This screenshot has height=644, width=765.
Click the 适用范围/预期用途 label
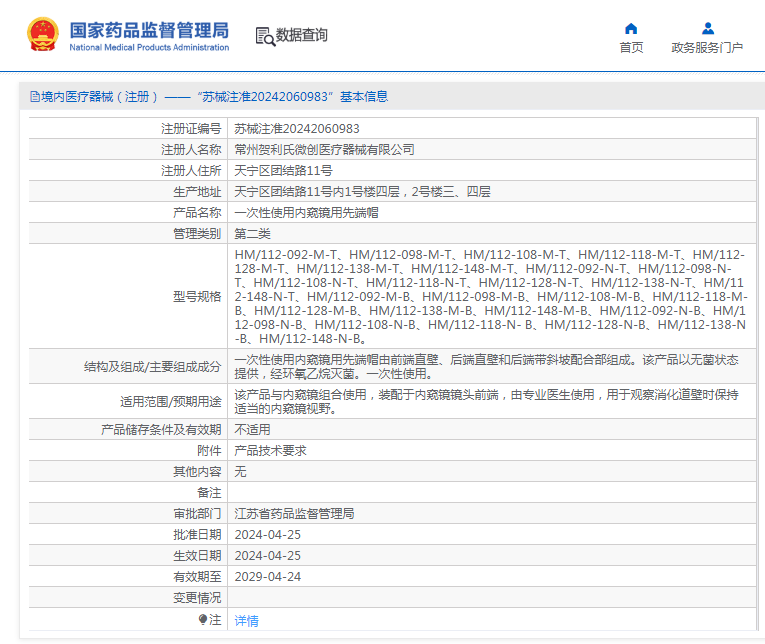pos(170,402)
